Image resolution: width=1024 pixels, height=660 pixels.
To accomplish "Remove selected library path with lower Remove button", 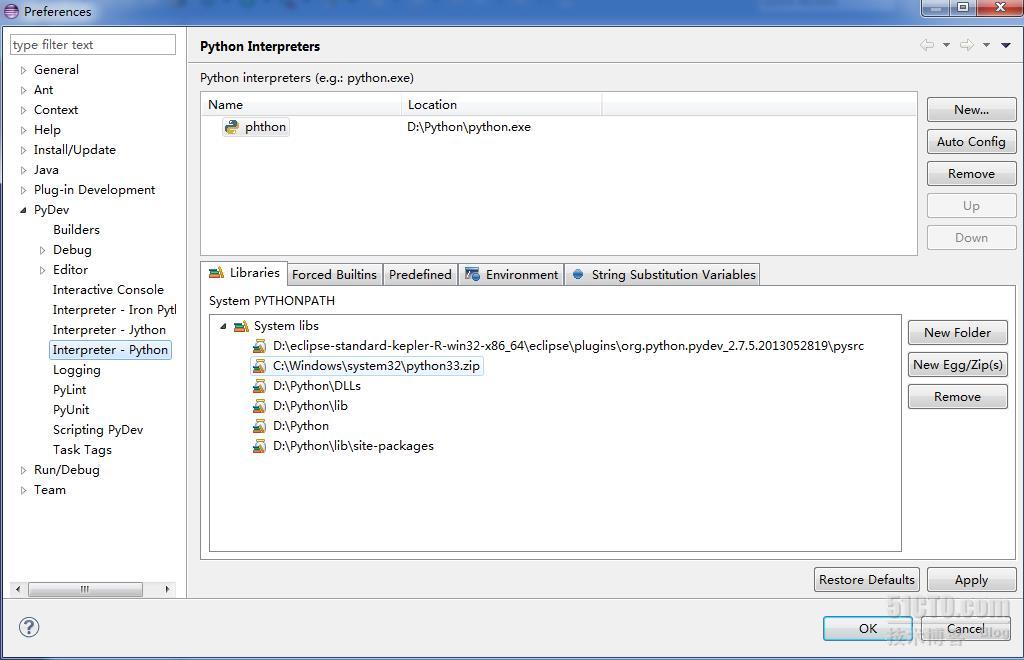I will [957, 397].
